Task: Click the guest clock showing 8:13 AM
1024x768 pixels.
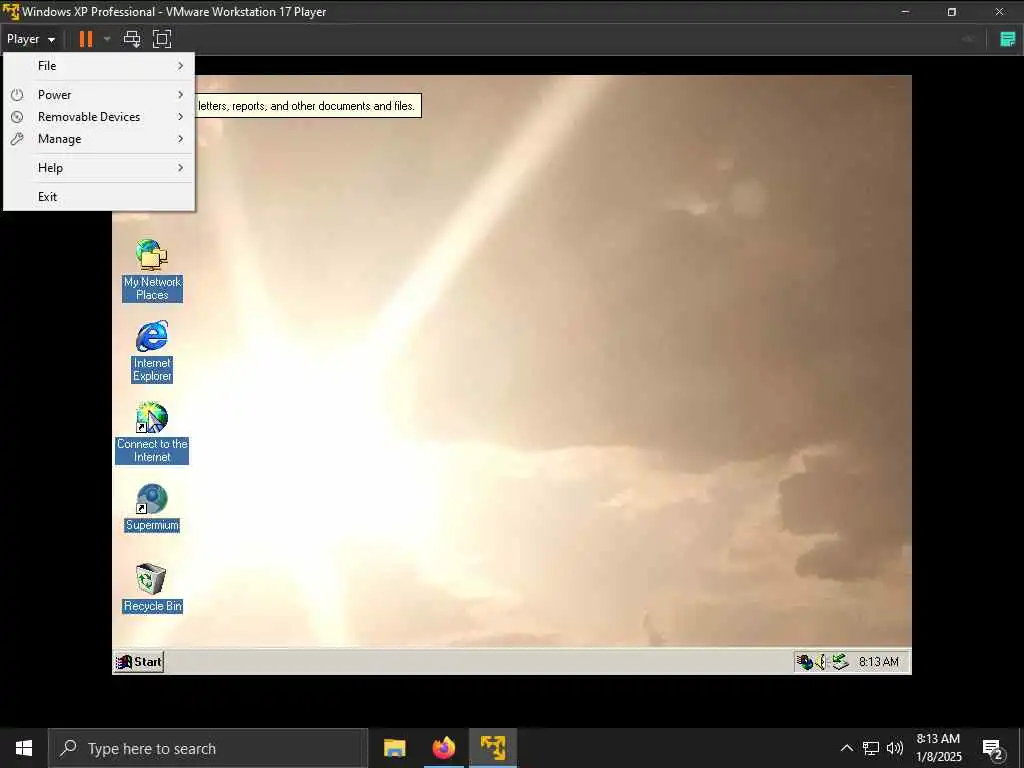Action: click(x=878, y=662)
